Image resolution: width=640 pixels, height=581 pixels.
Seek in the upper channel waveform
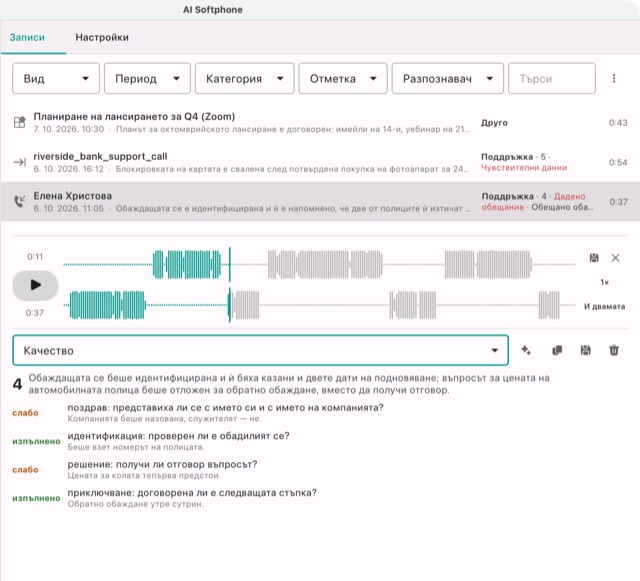tap(319, 265)
